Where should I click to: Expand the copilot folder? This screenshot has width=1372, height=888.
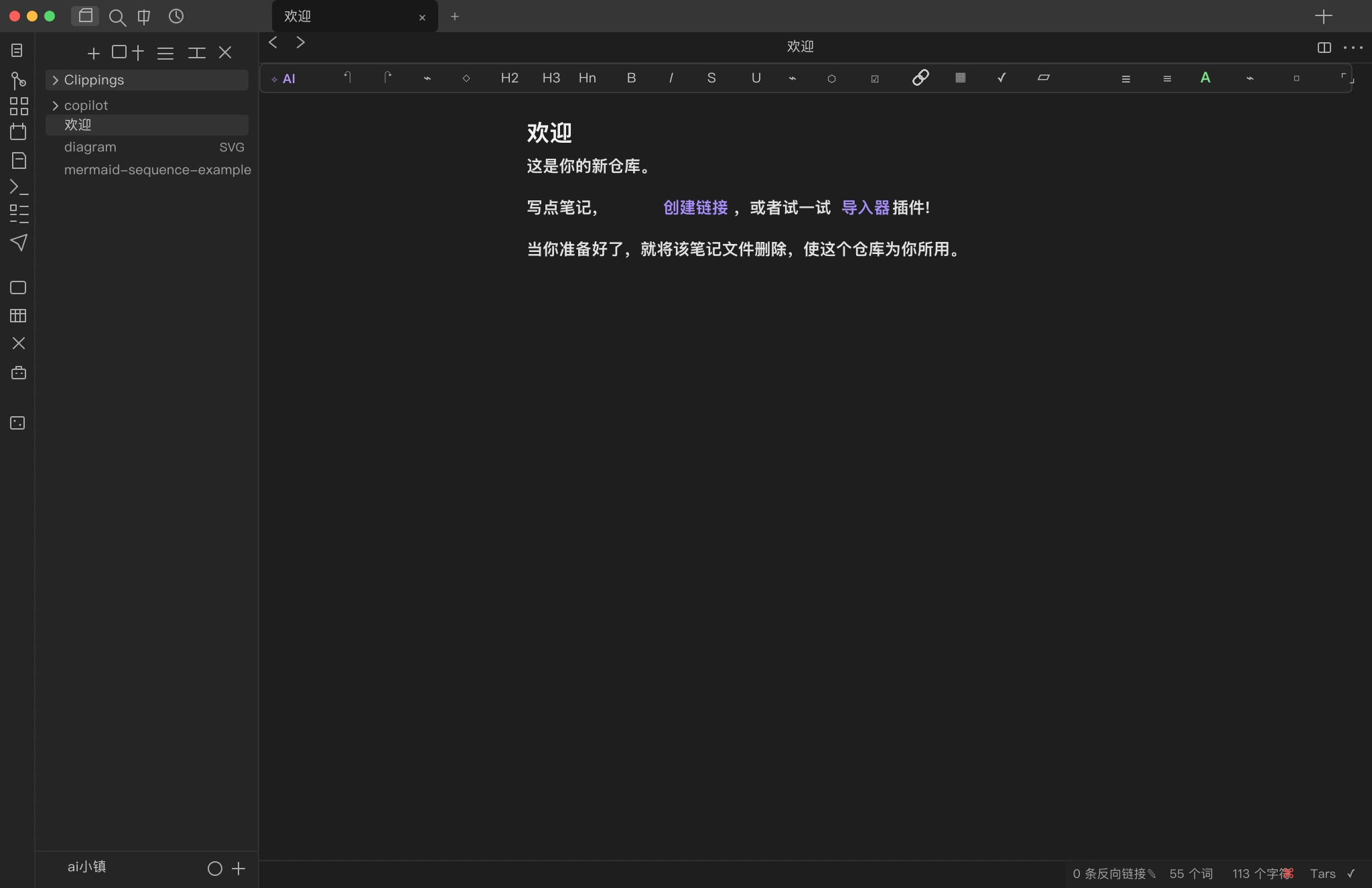(147, 105)
